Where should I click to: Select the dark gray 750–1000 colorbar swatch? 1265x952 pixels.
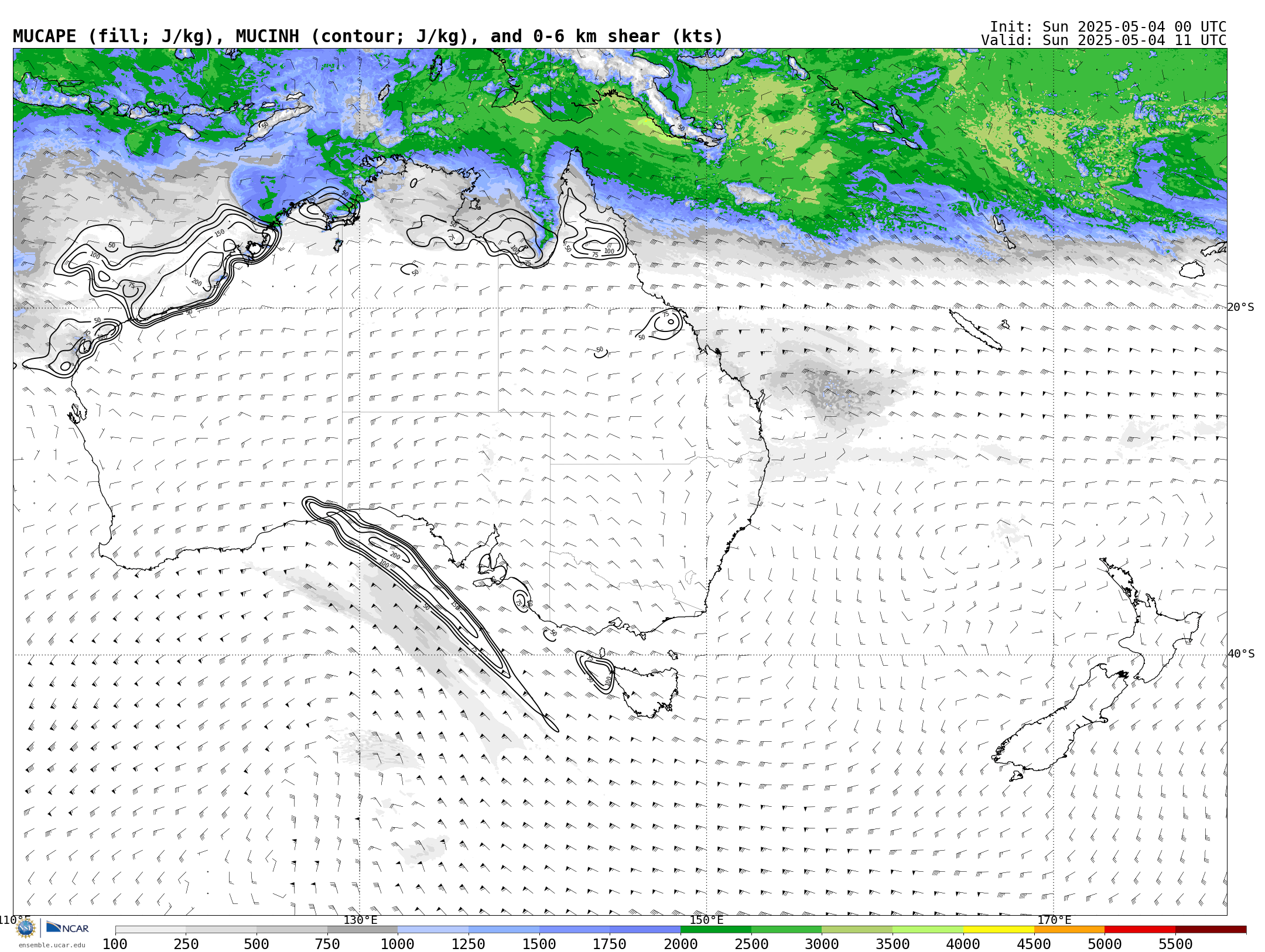(x=363, y=930)
